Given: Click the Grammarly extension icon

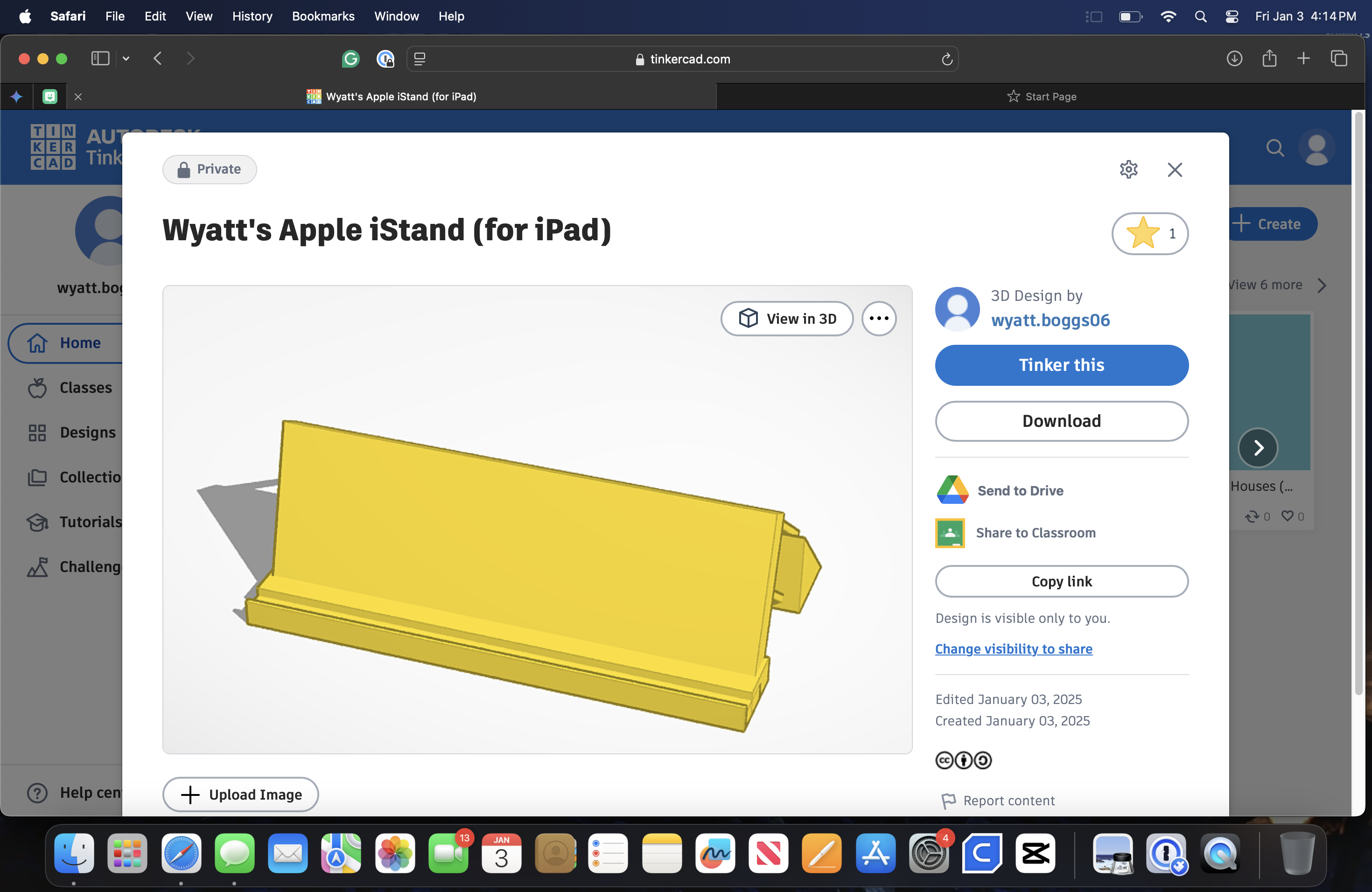Looking at the screenshot, I should pyautogui.click(x=350, y=59).
